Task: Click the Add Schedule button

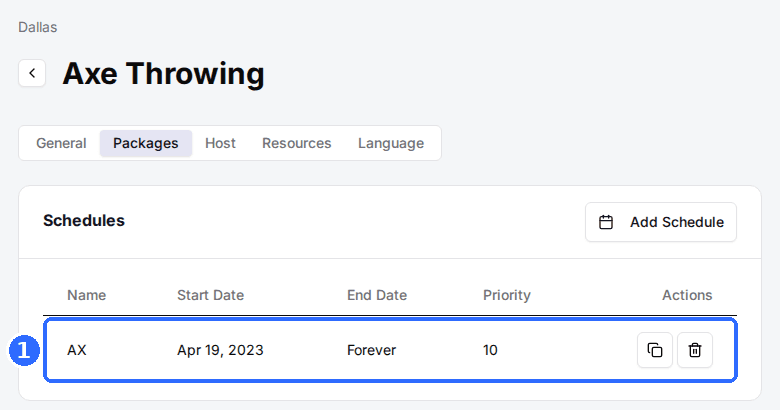Action: 661,222
